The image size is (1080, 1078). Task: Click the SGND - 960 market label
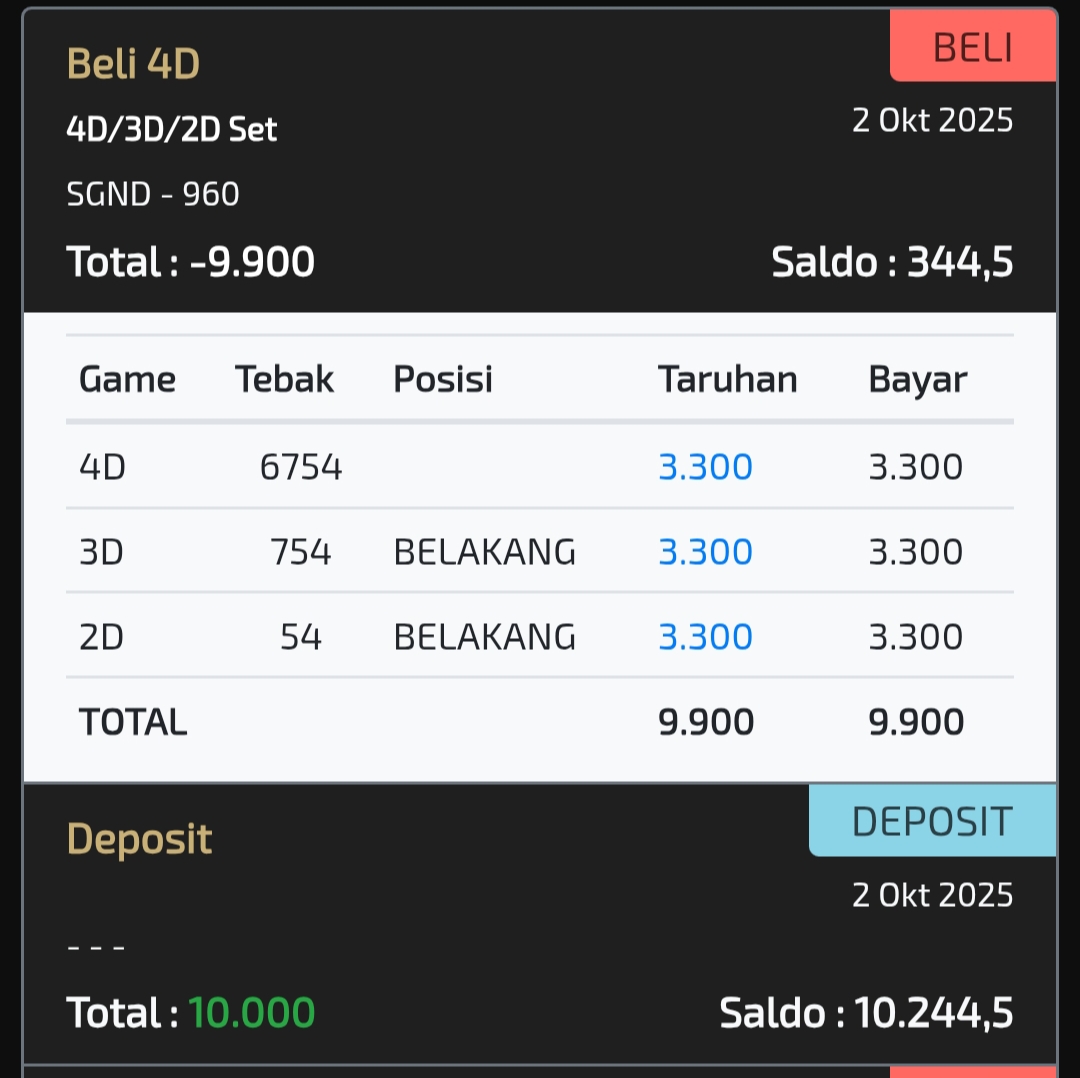[153, 194]
